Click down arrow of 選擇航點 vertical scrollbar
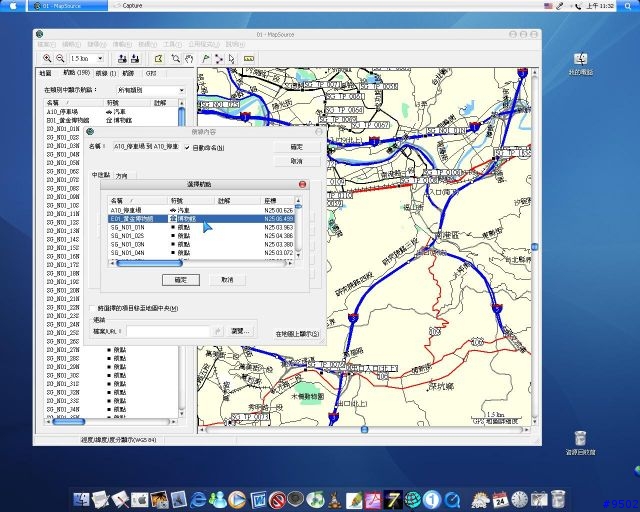The image size is (640, 512). [298, 255]
